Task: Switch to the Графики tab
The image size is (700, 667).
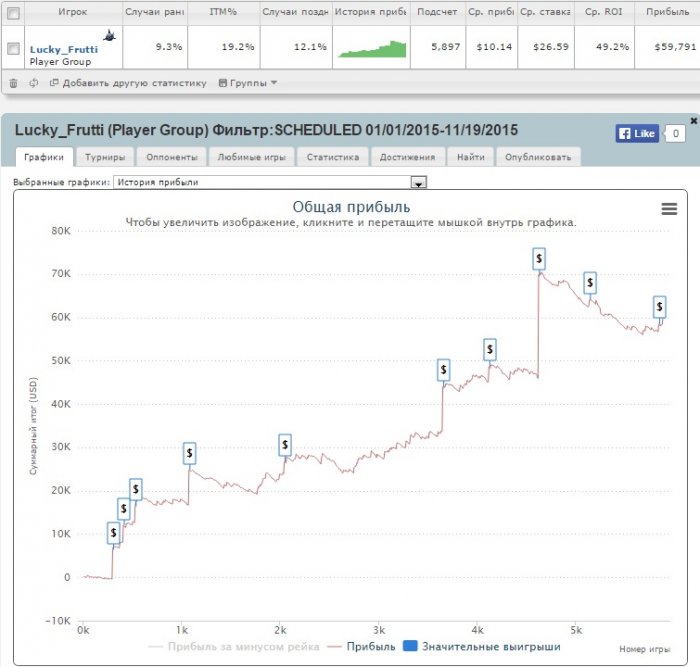Action: [x=44, y=157]
